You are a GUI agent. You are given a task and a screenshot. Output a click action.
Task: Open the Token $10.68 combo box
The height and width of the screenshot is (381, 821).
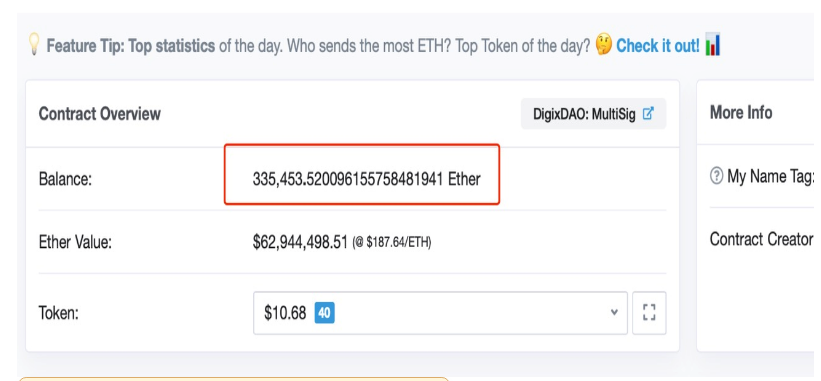440,313
